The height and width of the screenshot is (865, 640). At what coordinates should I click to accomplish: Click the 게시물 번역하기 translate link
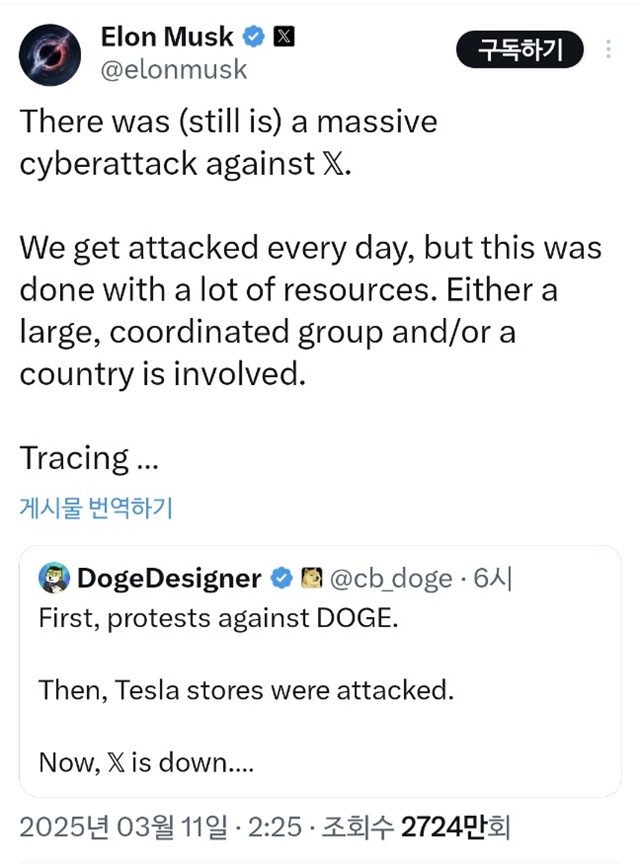(95, 508)
